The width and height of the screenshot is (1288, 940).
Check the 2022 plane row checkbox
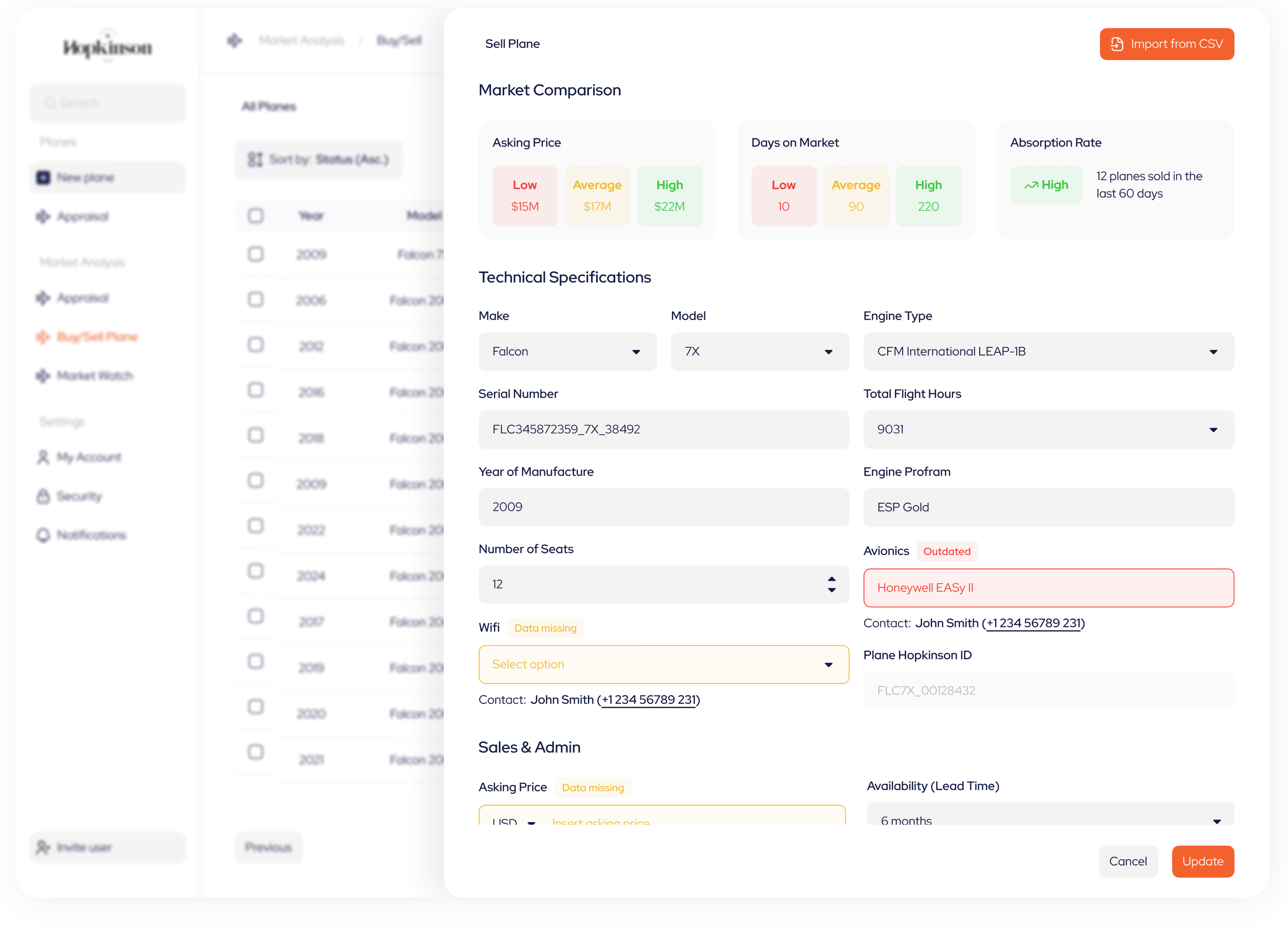click(255, 526)
